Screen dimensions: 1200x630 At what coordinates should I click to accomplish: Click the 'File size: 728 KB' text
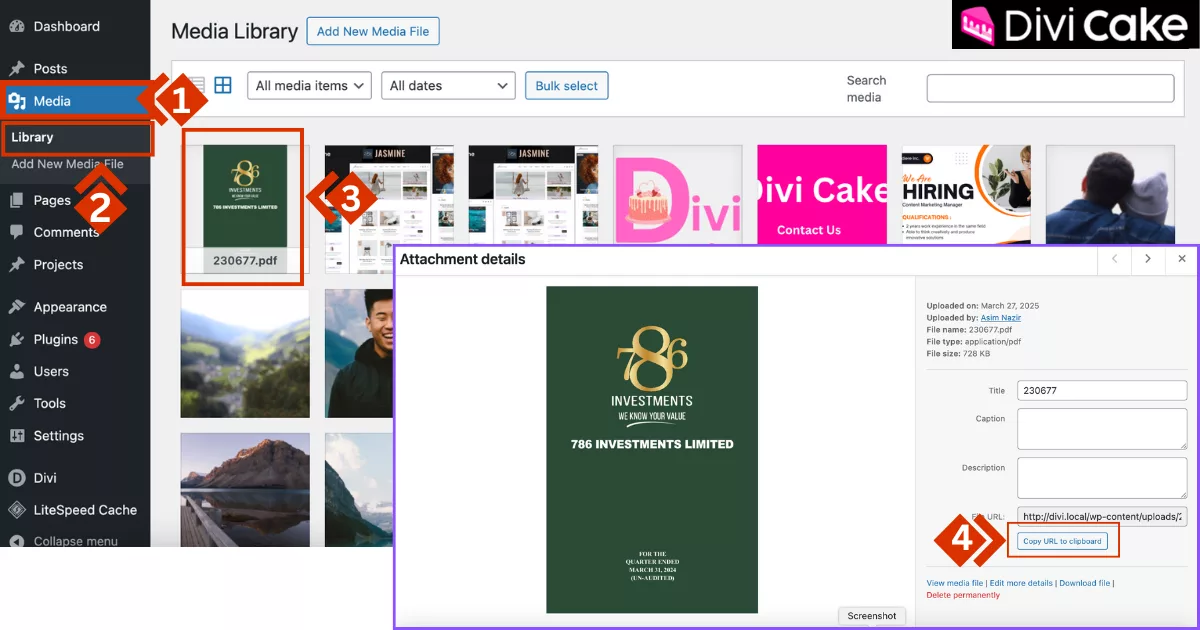coord(957,353)
